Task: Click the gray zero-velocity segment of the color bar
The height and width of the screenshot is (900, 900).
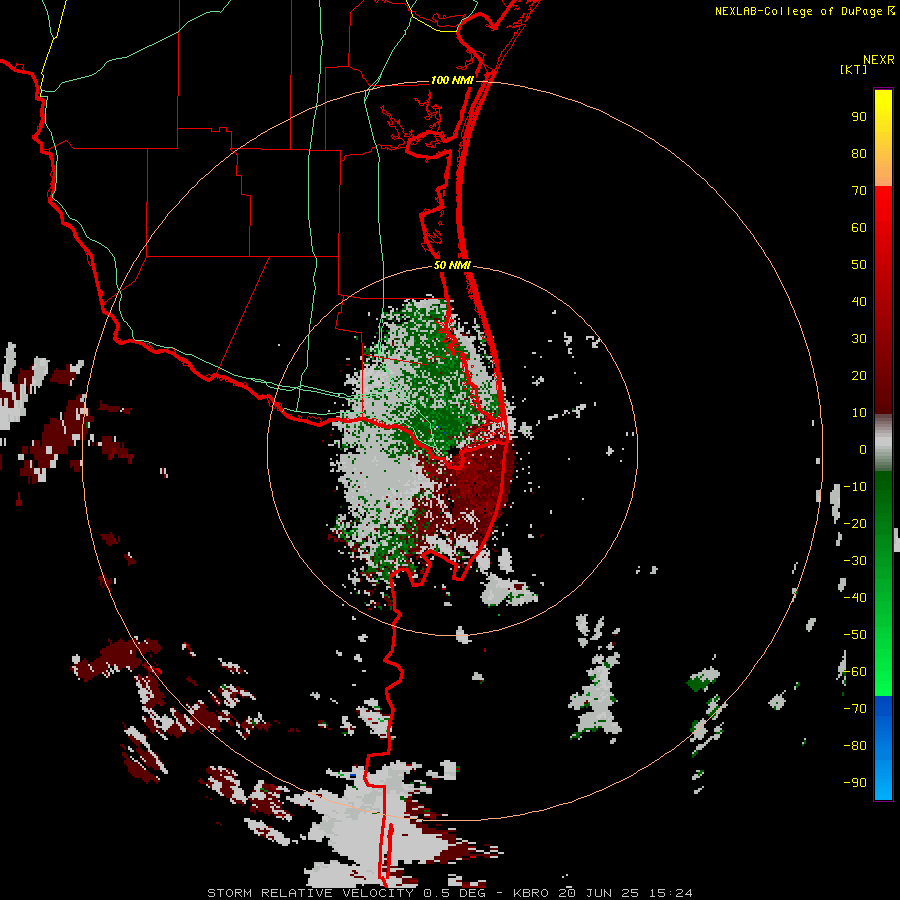Action: (x=883, y=443)
